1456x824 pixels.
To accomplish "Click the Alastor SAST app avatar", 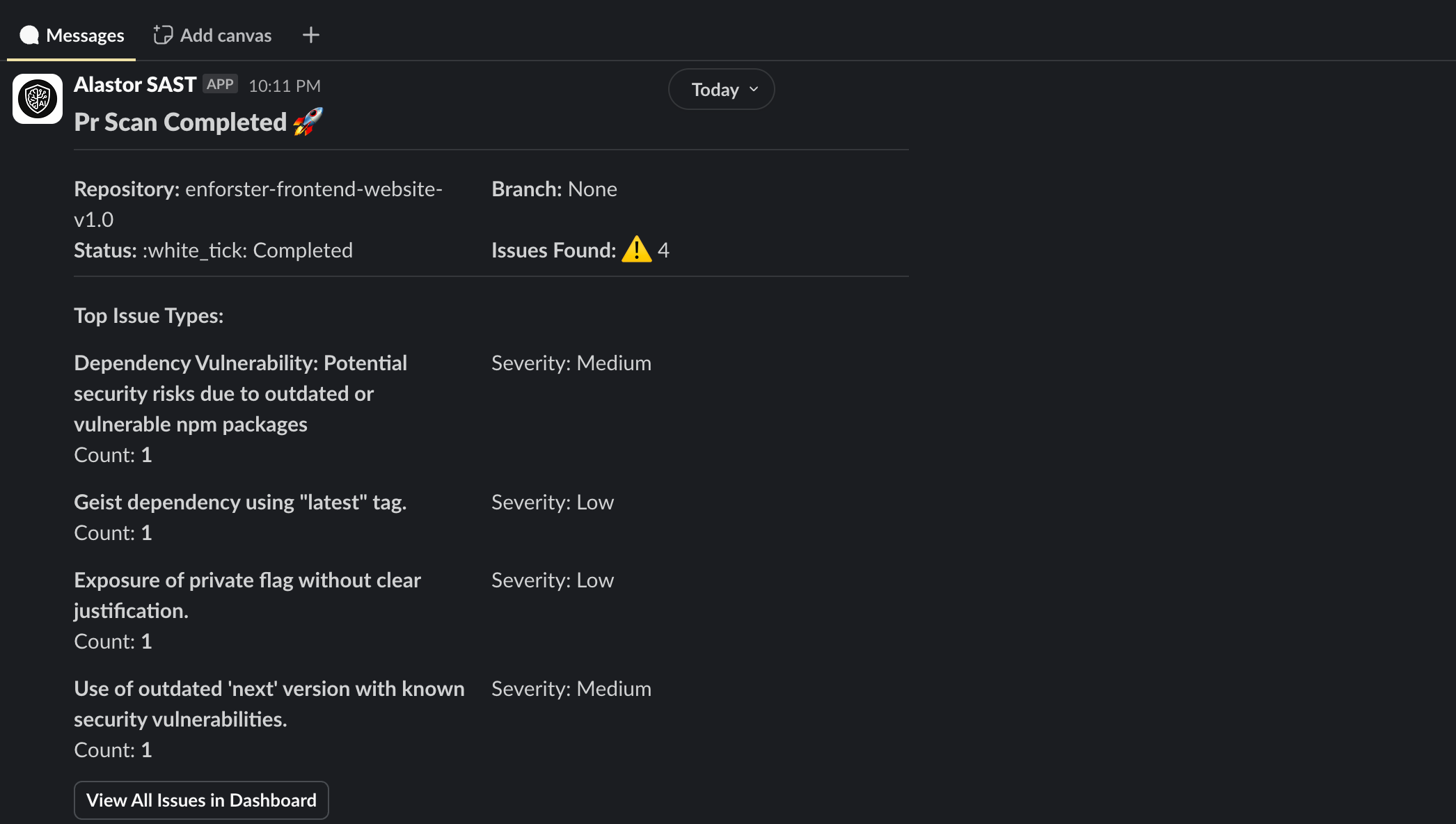I will click(38, 99).
